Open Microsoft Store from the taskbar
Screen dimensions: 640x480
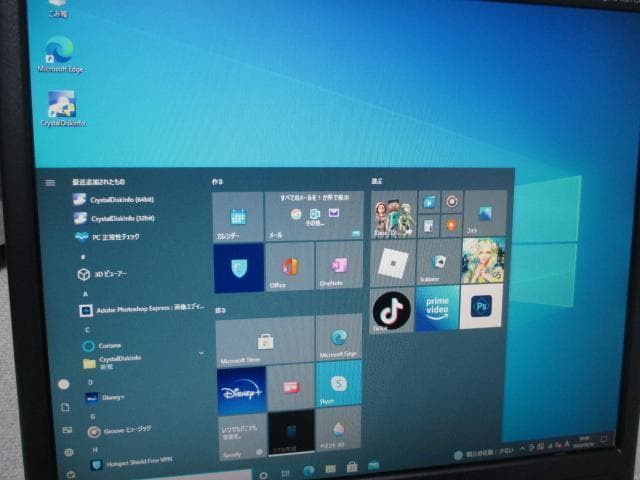coord(352,467)
